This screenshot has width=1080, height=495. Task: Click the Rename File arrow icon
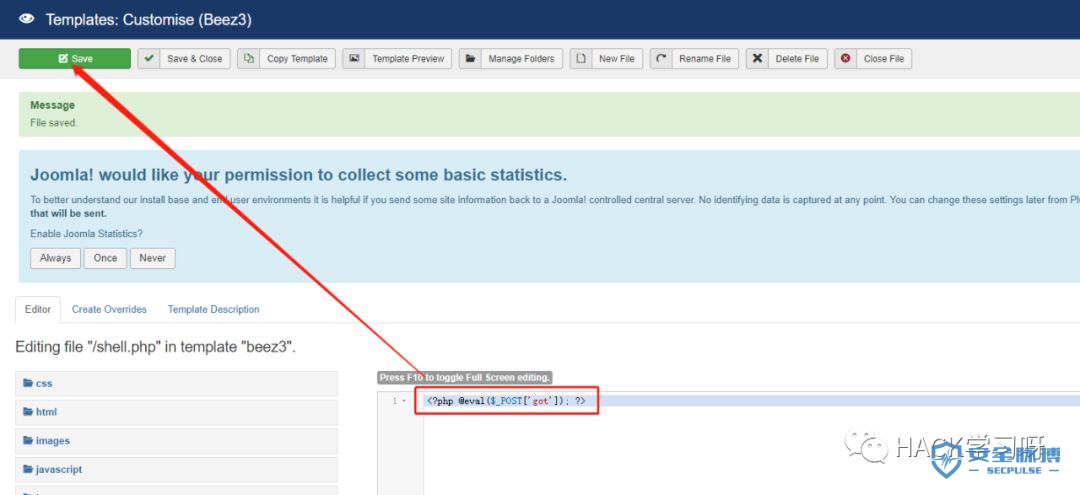coord(661,59)
